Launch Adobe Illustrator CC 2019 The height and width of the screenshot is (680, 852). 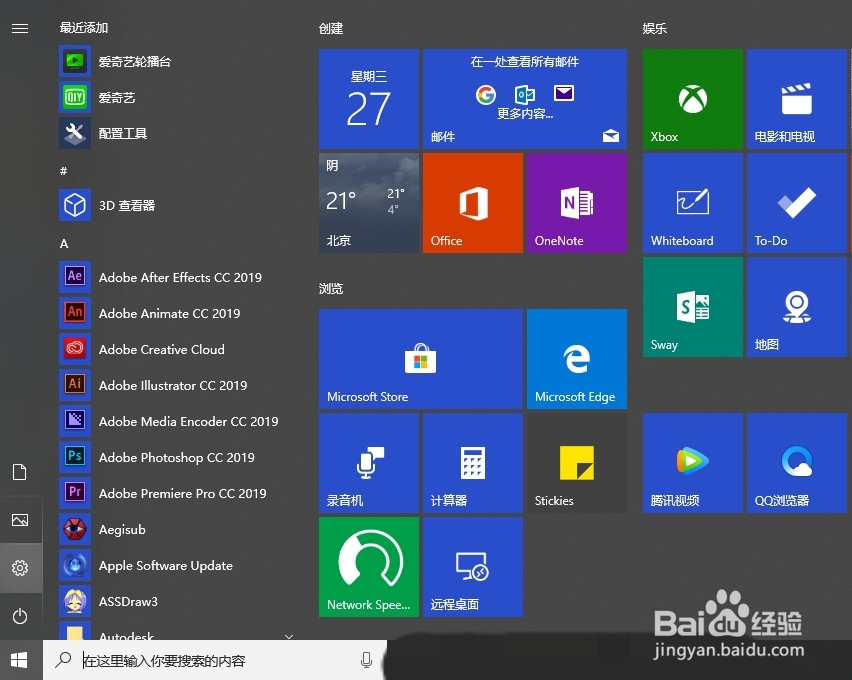[177, 385]
